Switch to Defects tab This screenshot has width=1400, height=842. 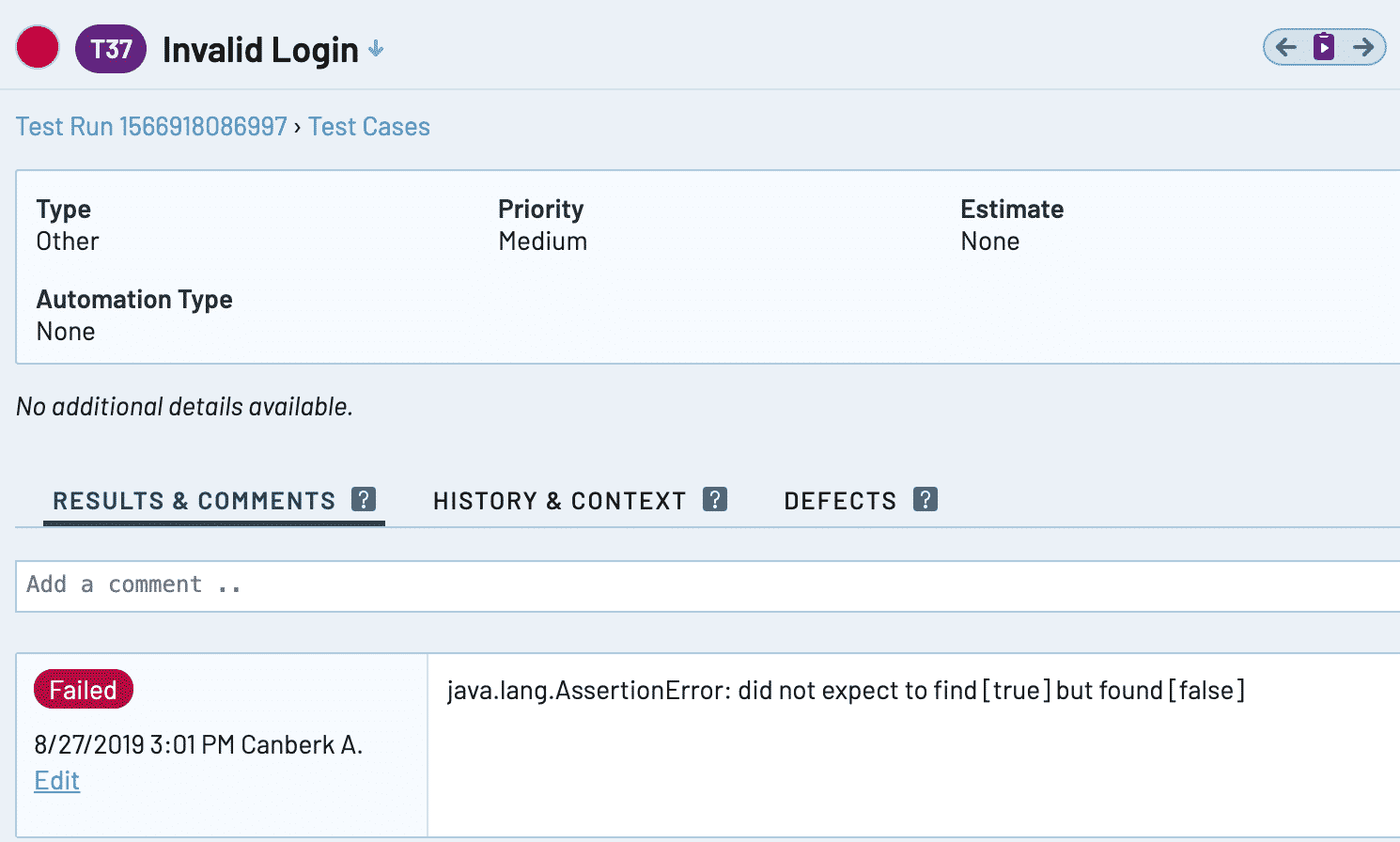[x=840, y=501]
